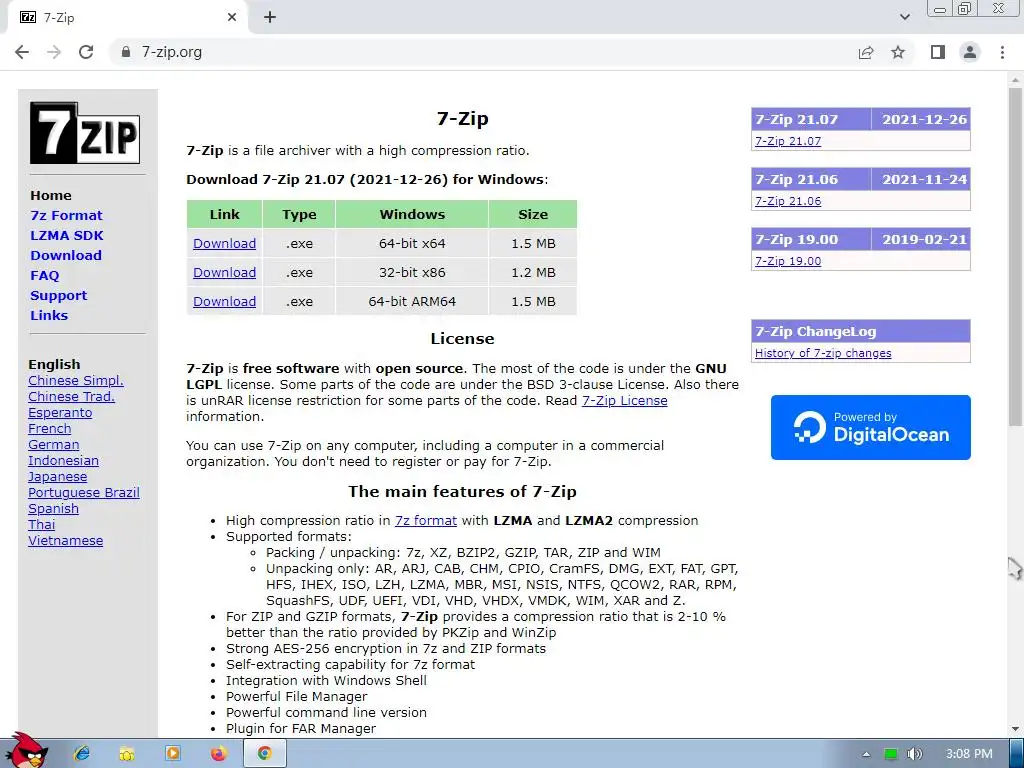Click the 1.2 MB size cell
Image resolution: width=1024 pixels, height=768 pixels.
point(533,272)
